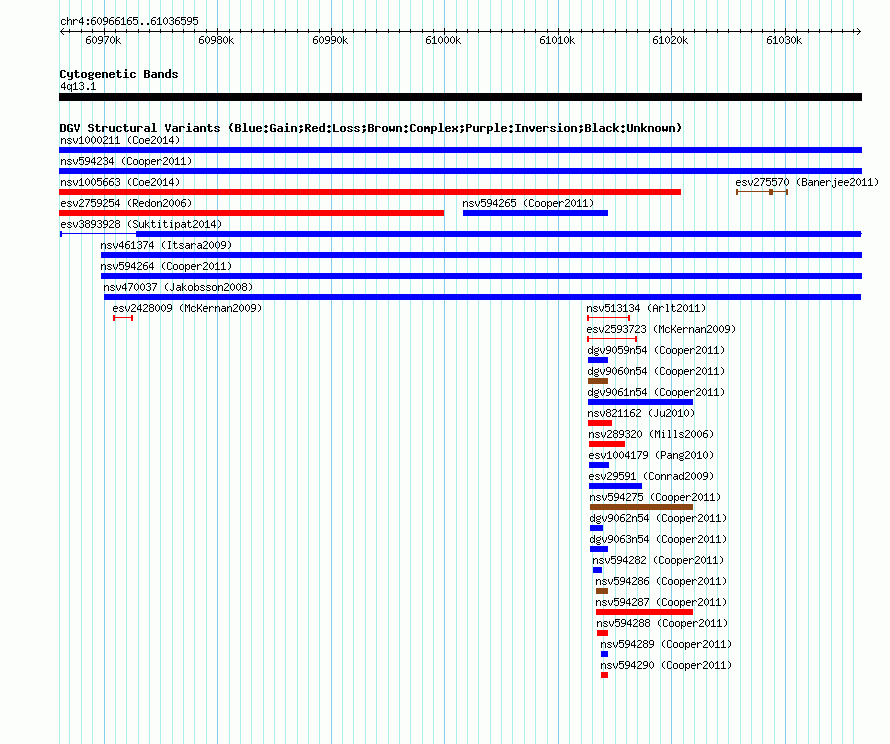
Task: Click the blue esv29591 gain bar
Action: click(x=615, y=486)
